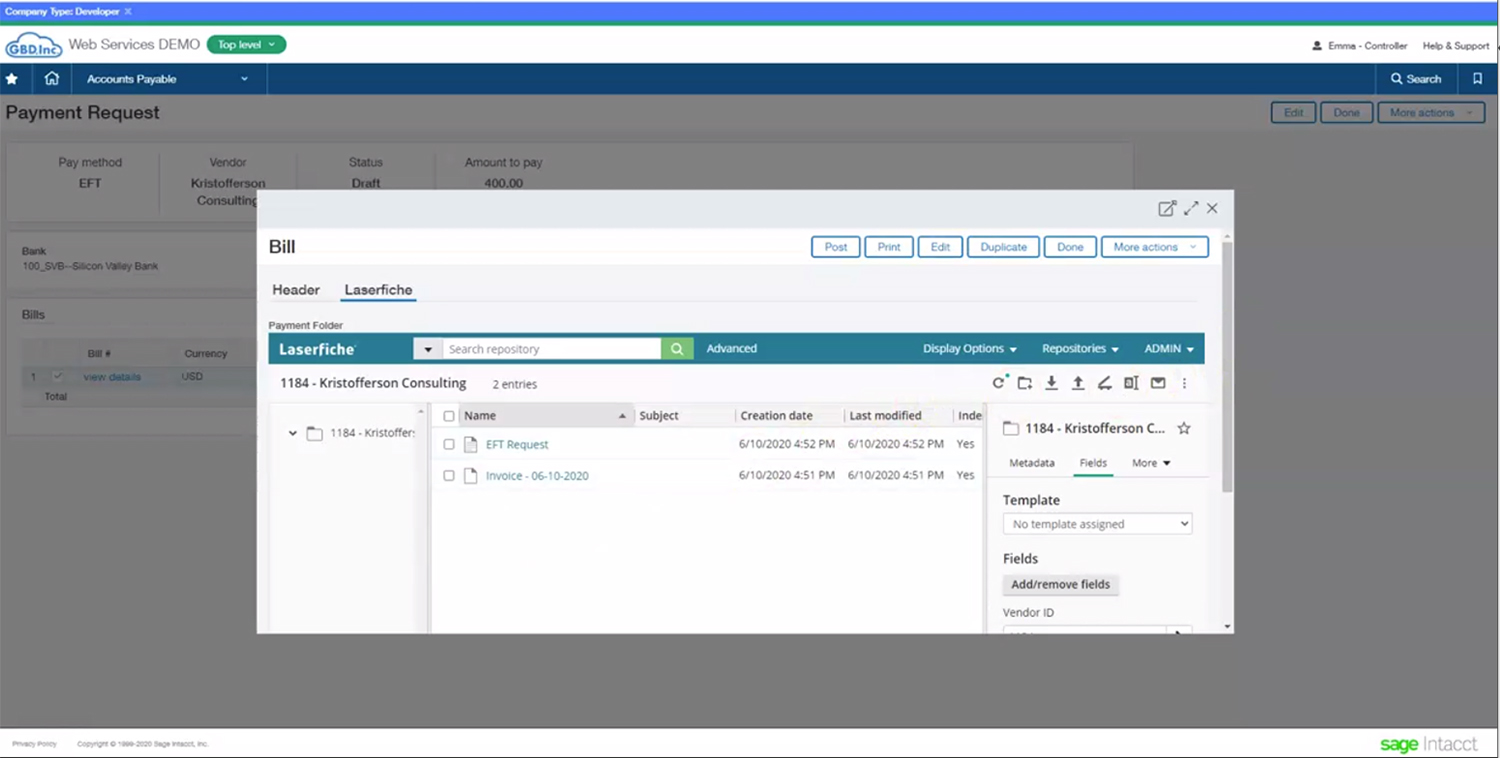
Task: Click the Bill dialog vertical scrollbar
Action: tap(1227, 365)
